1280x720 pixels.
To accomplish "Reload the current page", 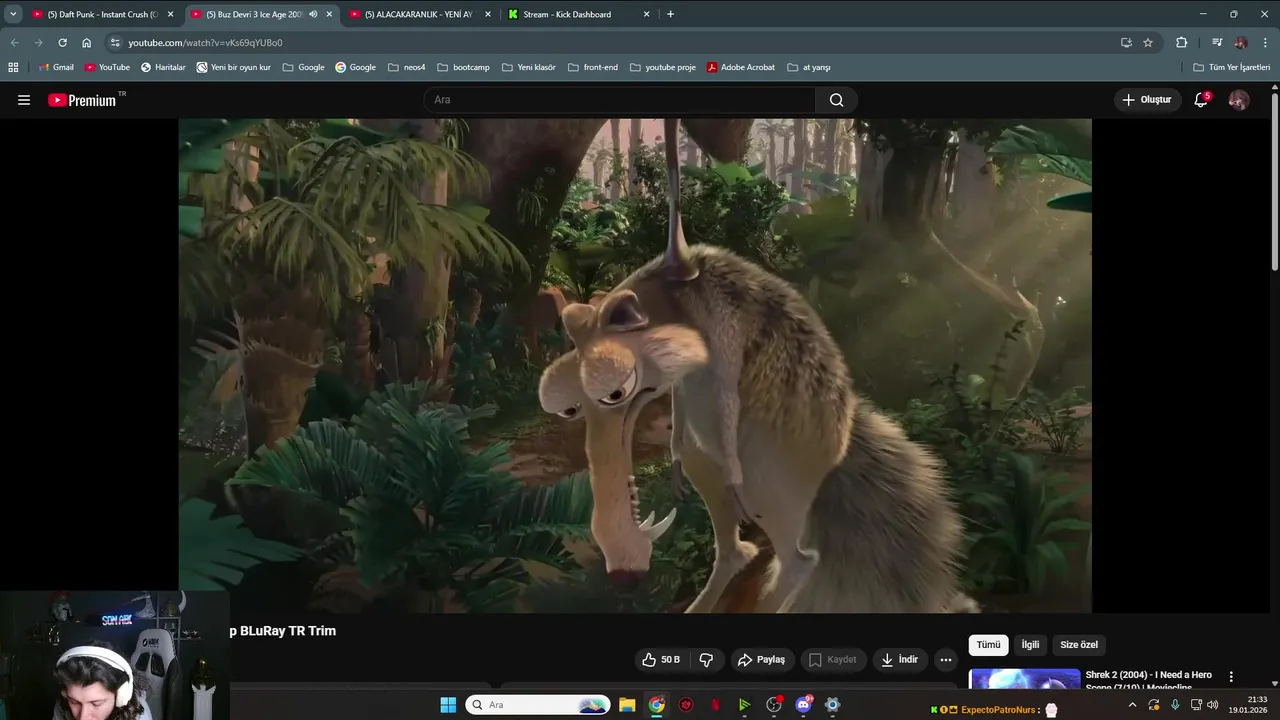I will 62,43.
